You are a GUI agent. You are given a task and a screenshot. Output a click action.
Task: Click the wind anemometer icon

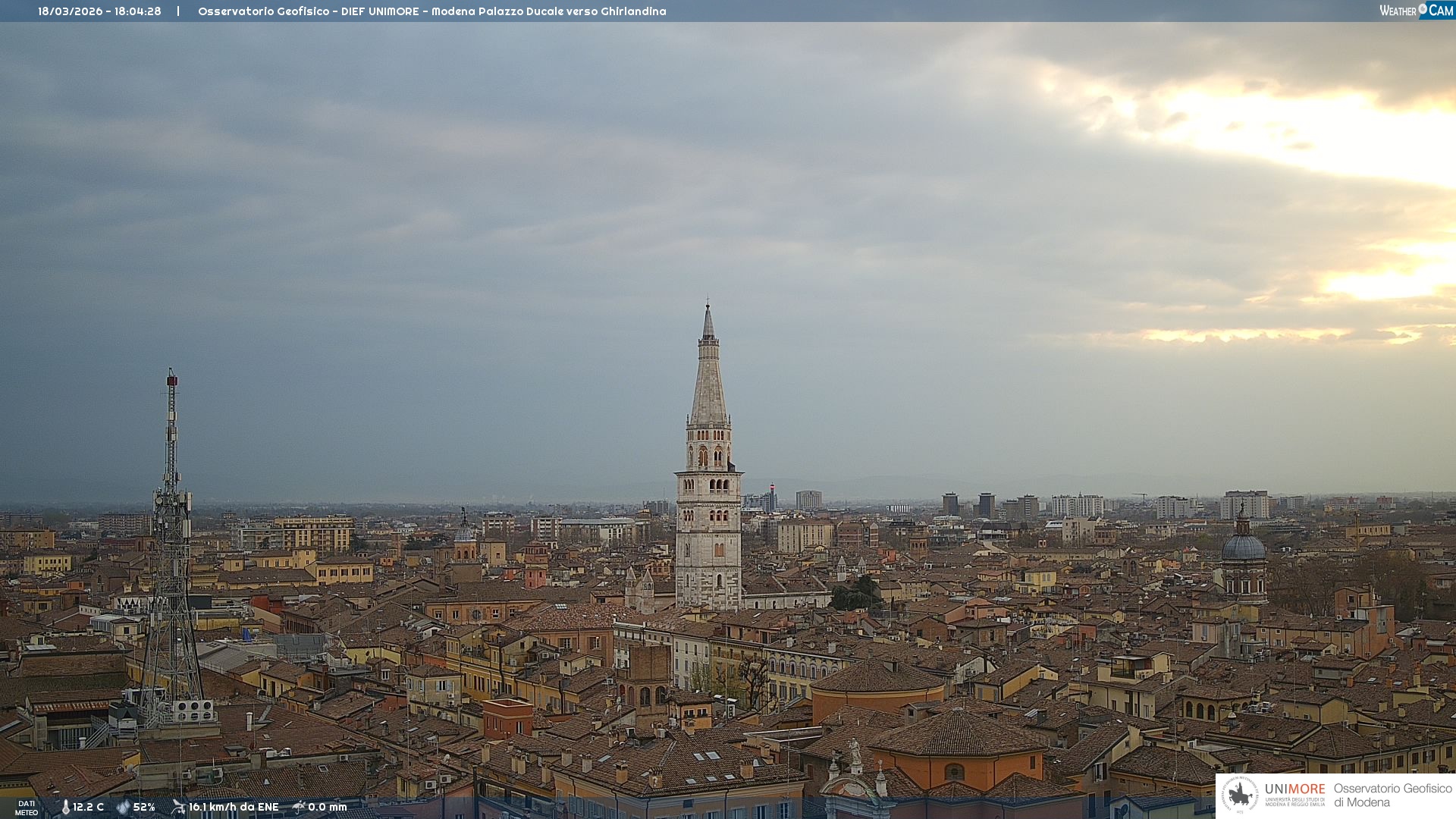click(x=178, y=807)
